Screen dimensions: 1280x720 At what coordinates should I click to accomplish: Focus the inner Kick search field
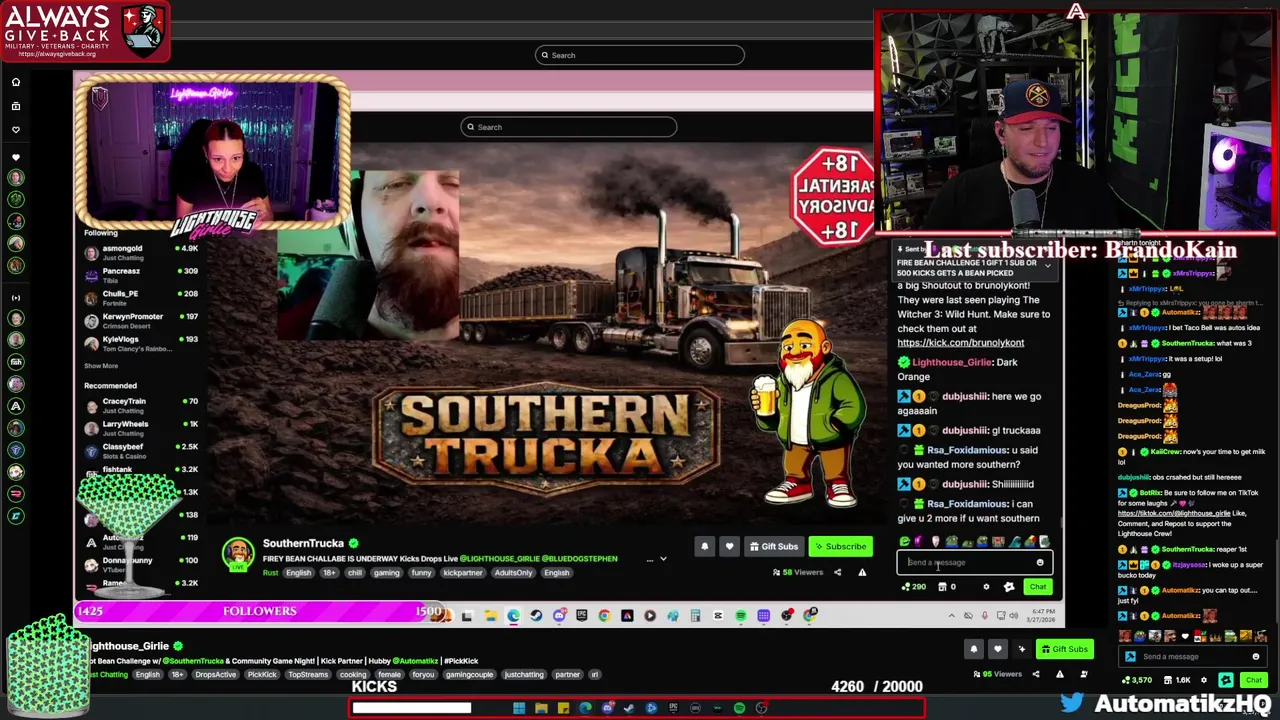pos(568,127)
